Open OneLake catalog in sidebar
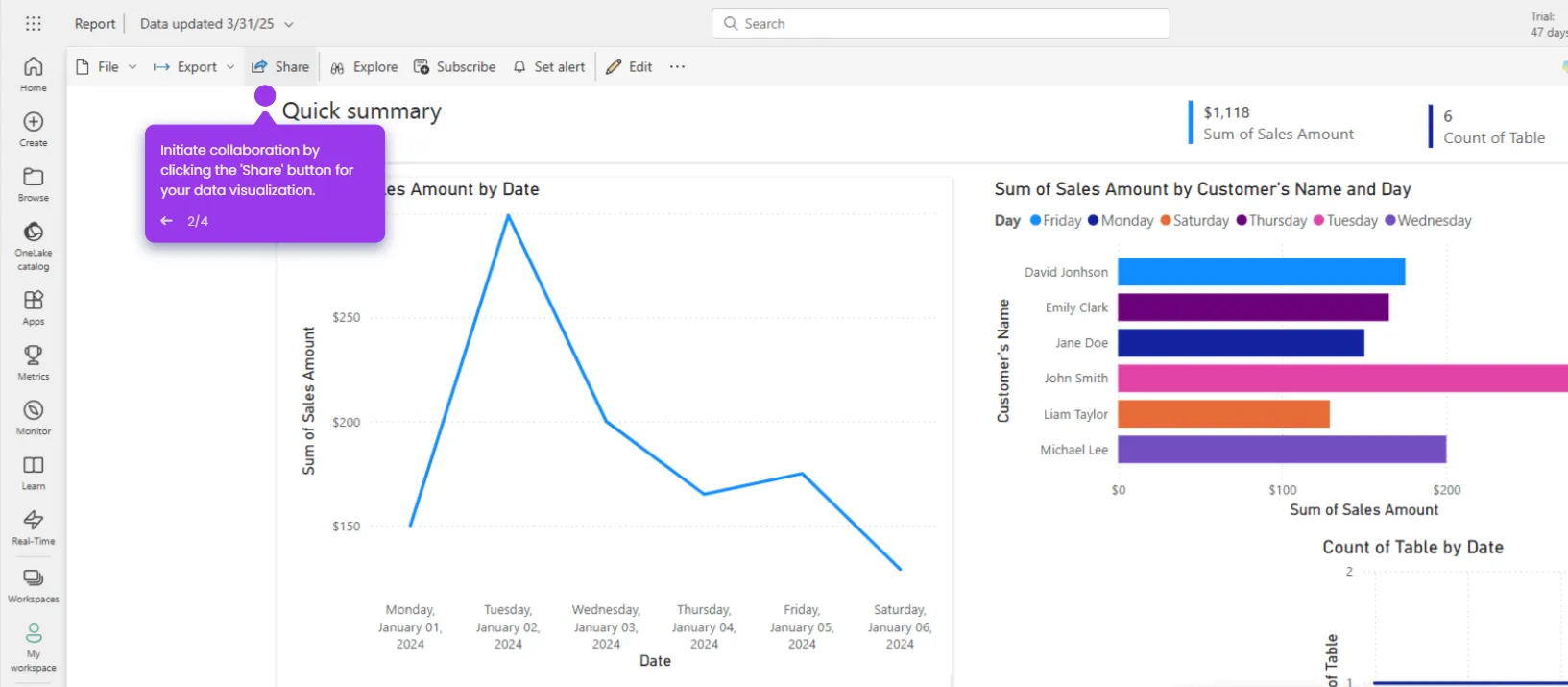 coord(34,247)
